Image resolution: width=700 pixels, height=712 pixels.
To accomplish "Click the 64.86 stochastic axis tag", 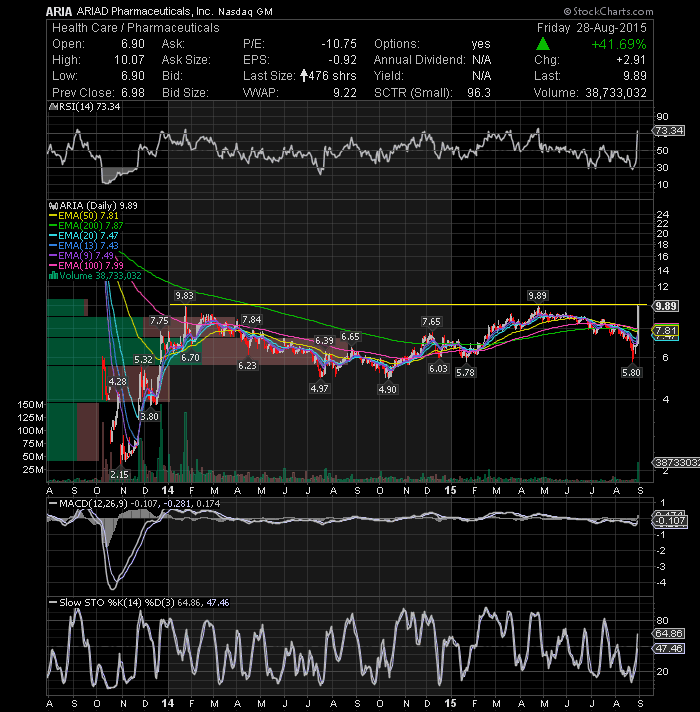I will pyautogui.click(x=669, y=633).
